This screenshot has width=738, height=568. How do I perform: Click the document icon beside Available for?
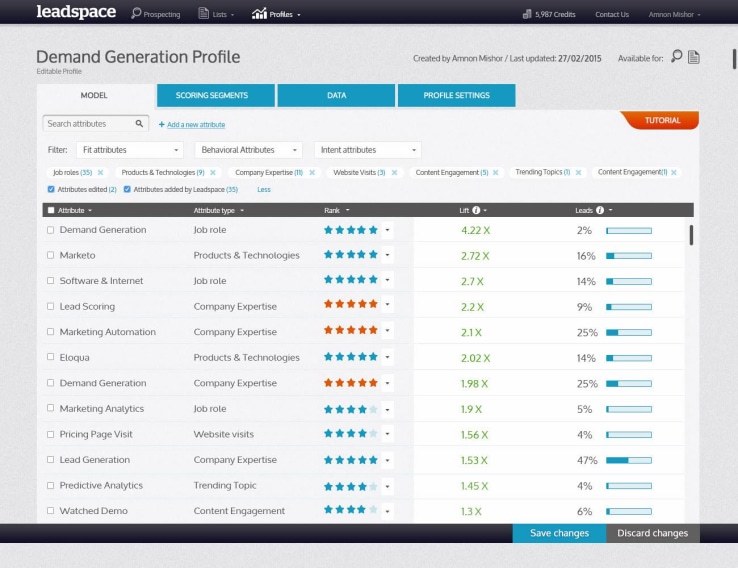click(694, 57)
